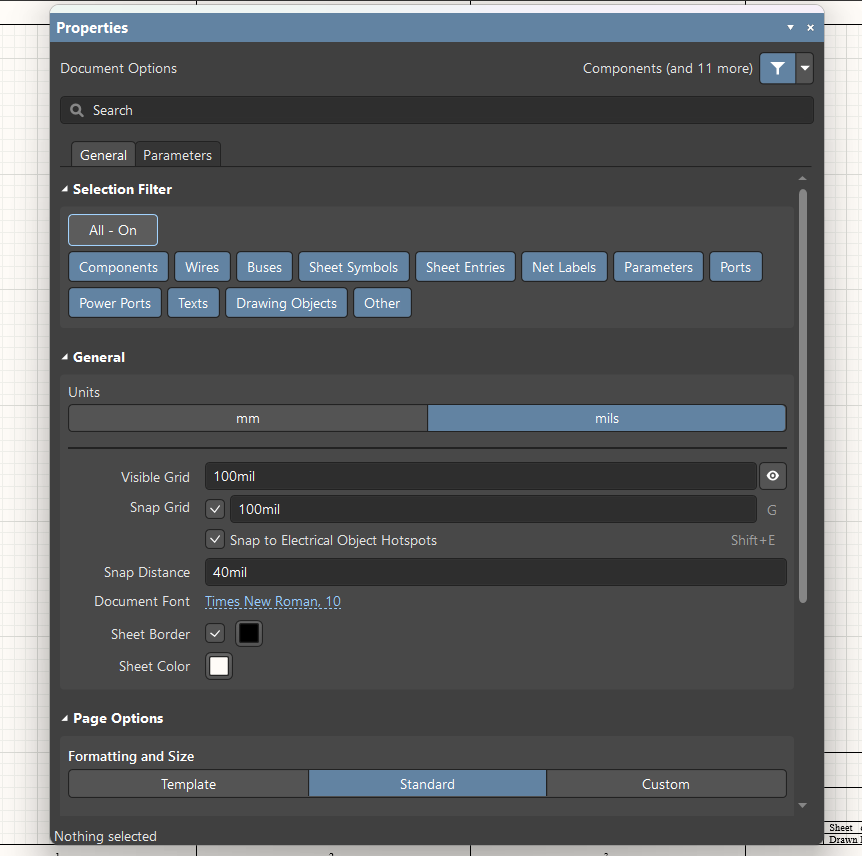Toggle the Components selection filter
862x856 pixels.
(118, 267)
